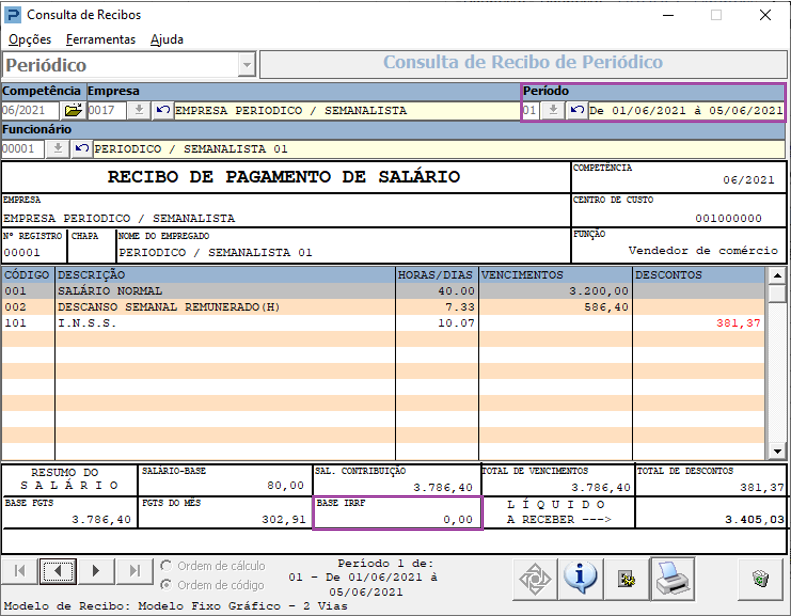This screenshot has width=793, height=616.
Task: Go to first receipt record
Action: tap(20, 571)
